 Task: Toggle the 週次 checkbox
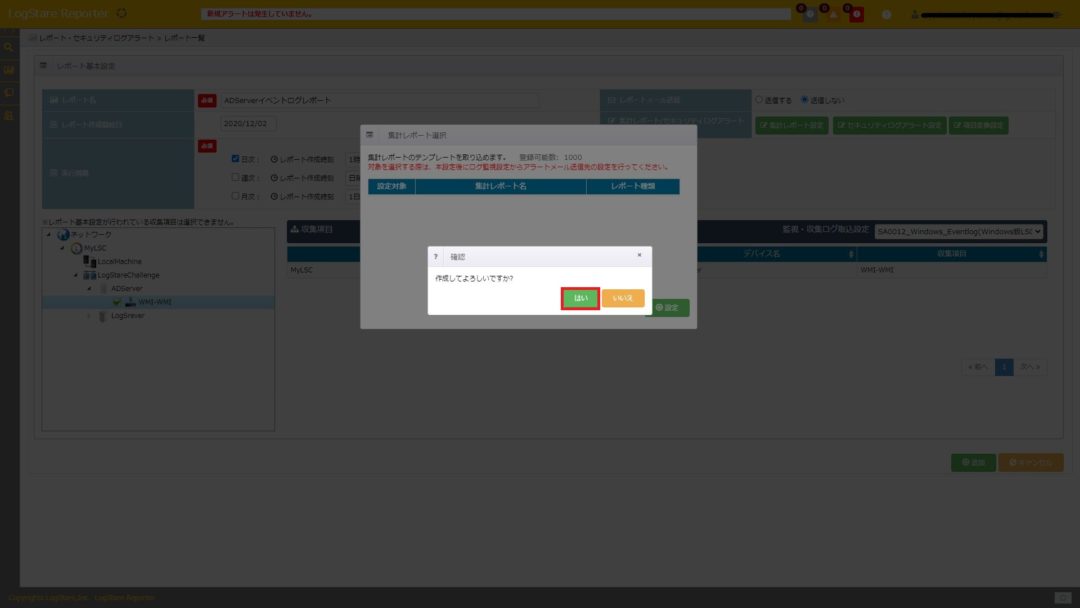tap(236, 177)
